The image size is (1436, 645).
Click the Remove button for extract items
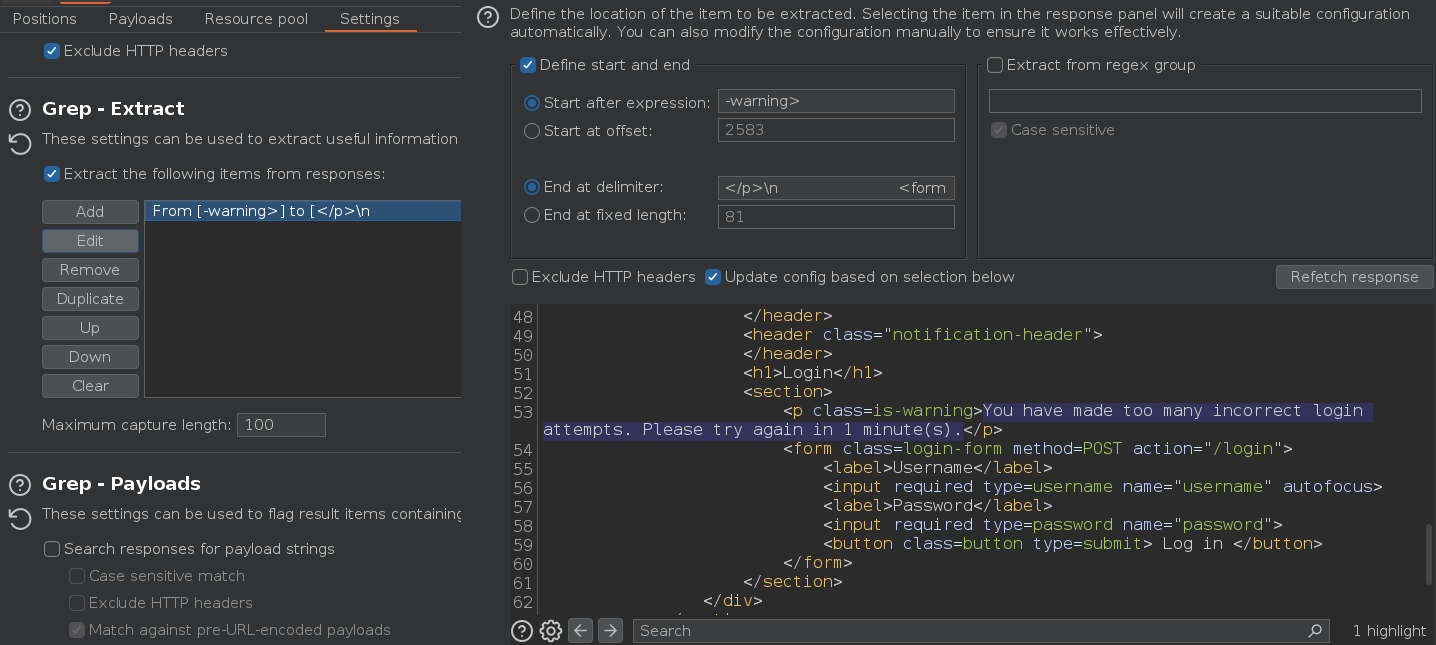pos(90,270)
